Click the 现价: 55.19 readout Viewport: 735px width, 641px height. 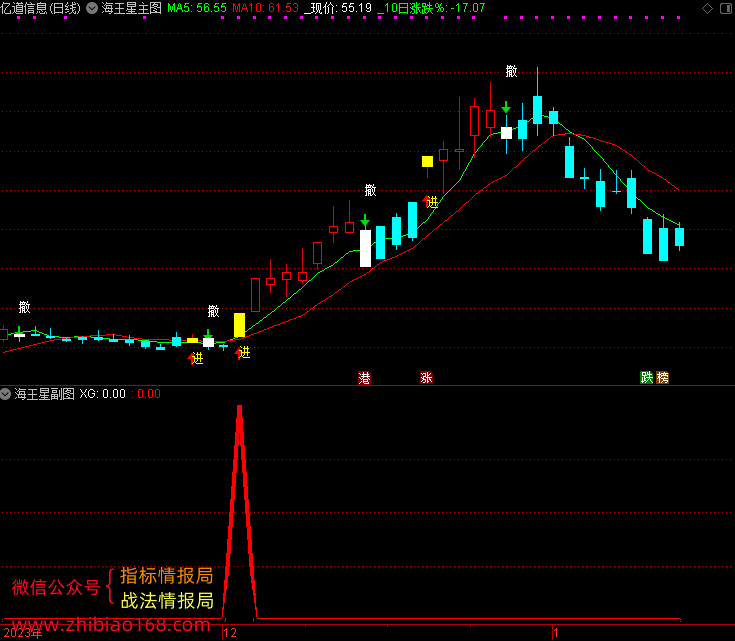tap(338, 8)
